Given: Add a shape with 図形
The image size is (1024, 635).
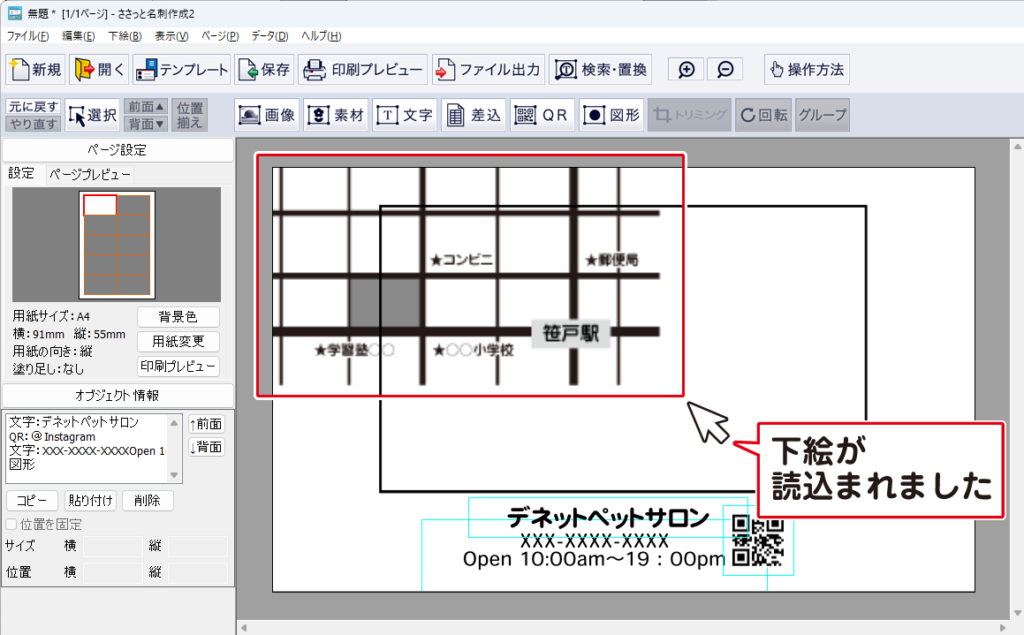Looking at the screenshot, I should point(611,115).
